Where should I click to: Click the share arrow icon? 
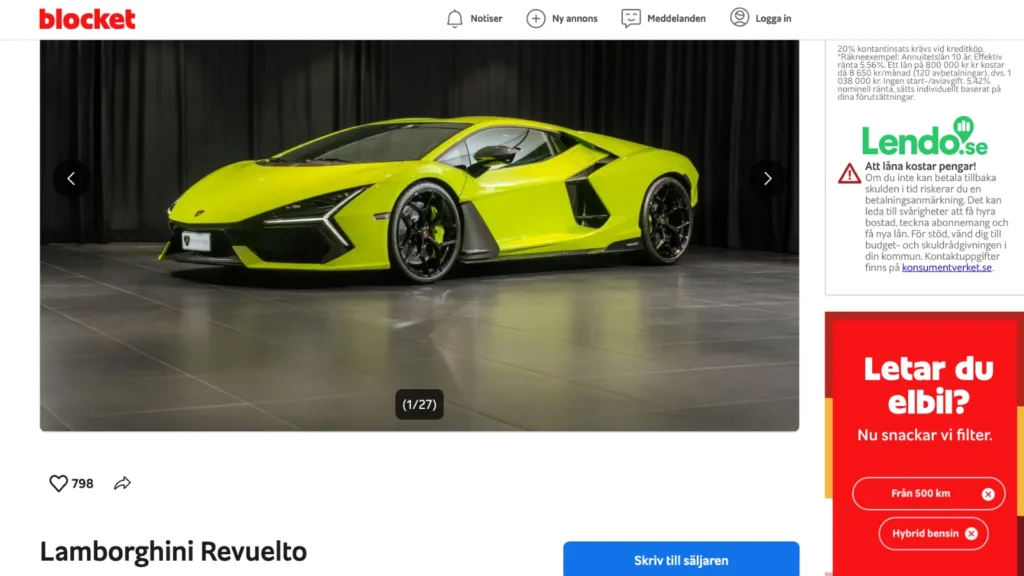tap(122, 483)
